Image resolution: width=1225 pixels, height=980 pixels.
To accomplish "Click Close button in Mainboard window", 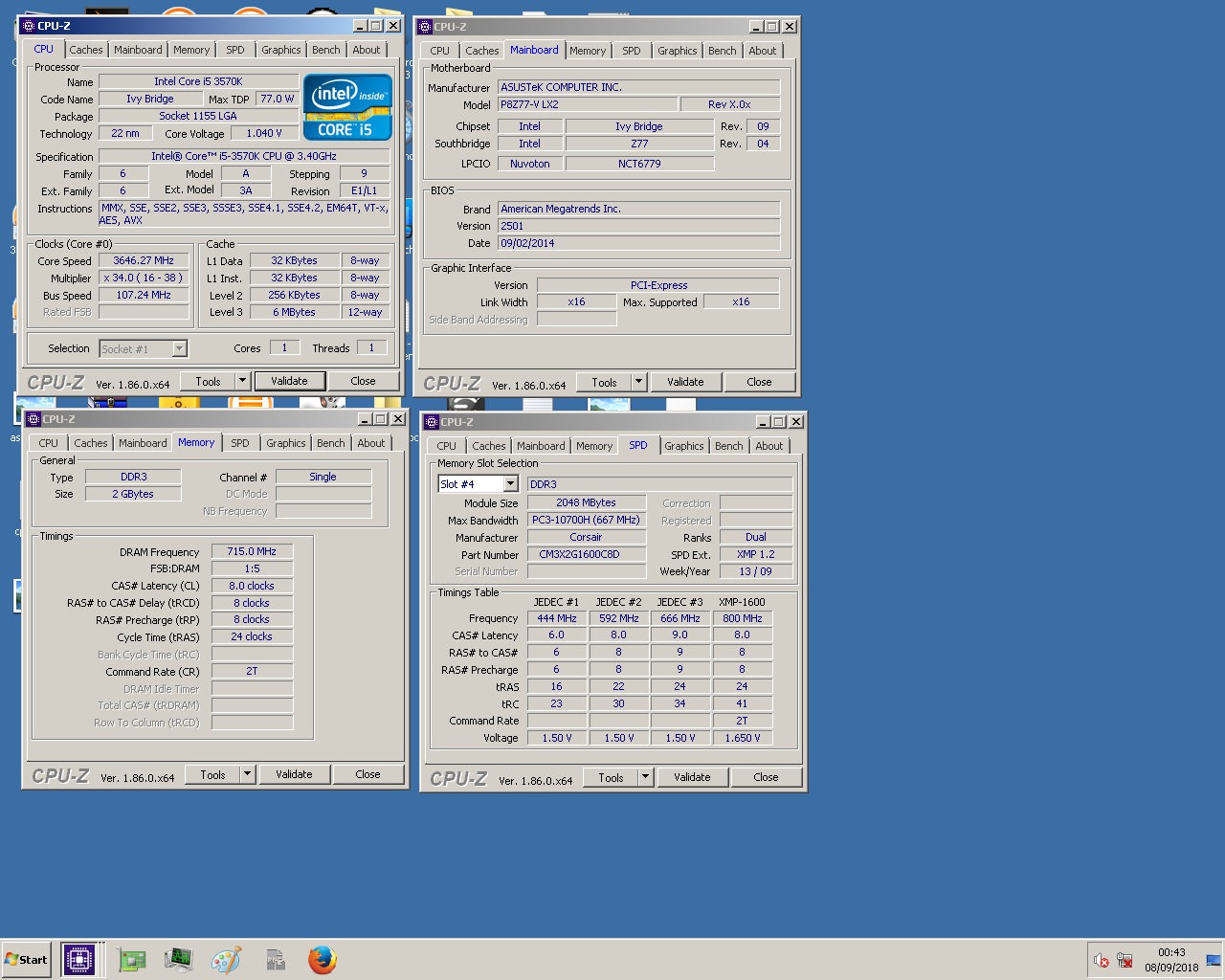I will pos(760,382).
